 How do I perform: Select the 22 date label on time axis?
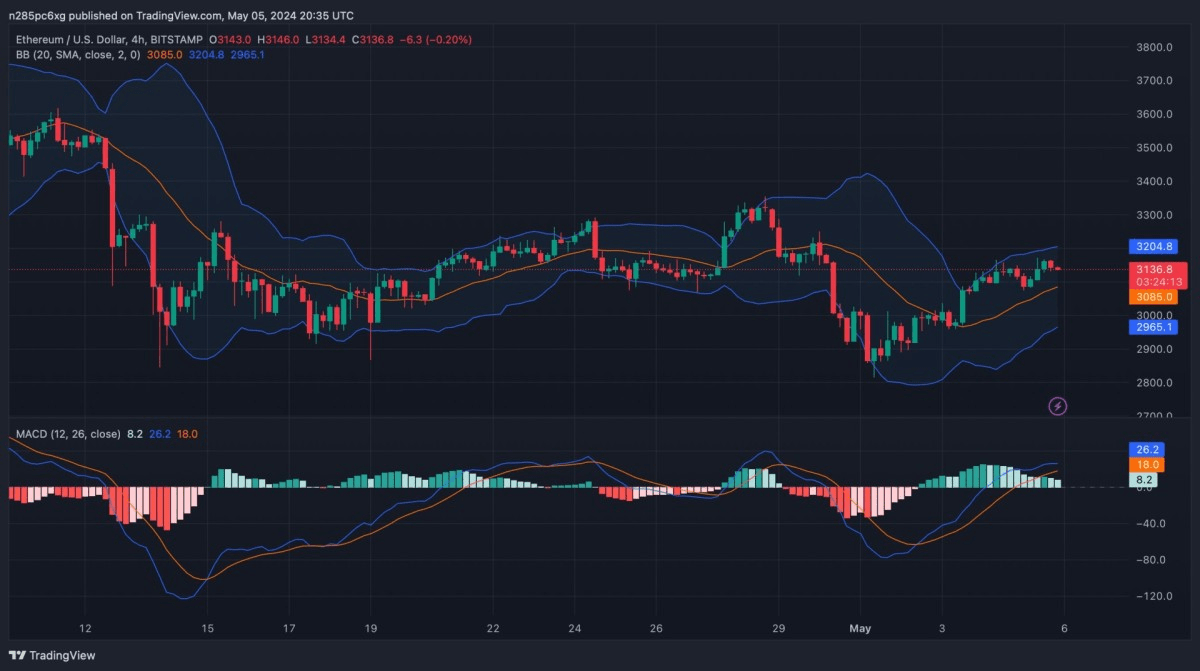[493, 628]
